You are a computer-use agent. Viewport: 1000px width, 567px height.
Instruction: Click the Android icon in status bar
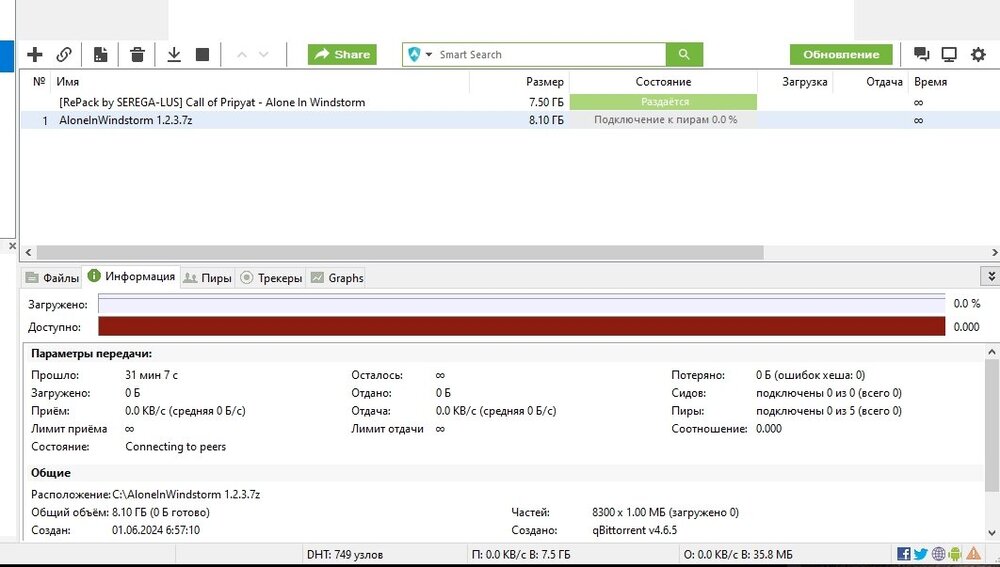coord(955,554)
